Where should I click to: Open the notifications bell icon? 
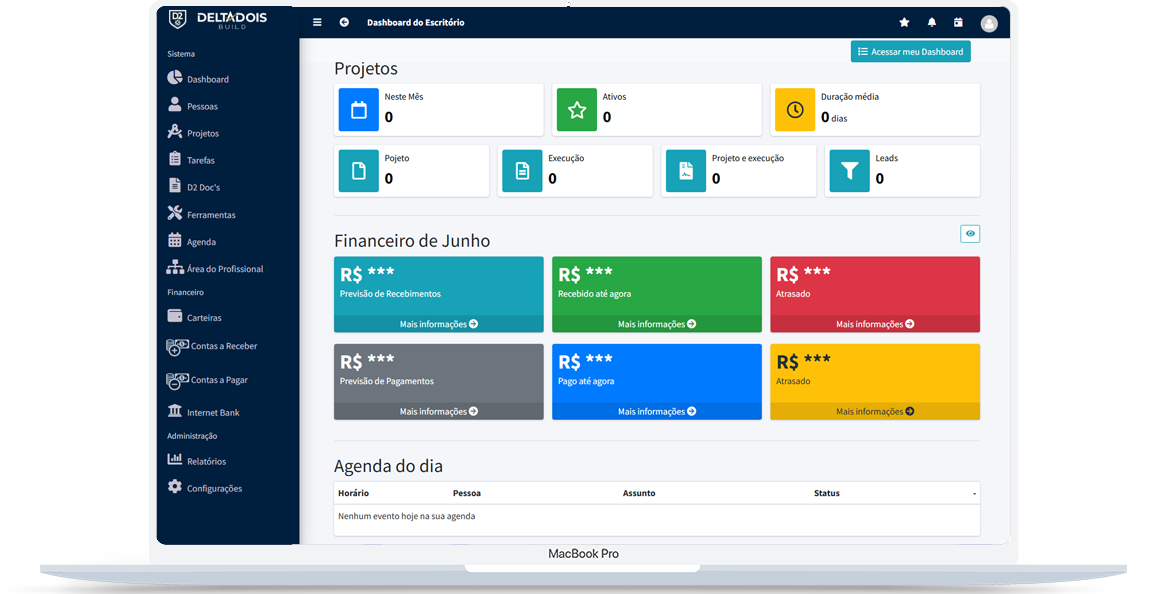point(932,22)
